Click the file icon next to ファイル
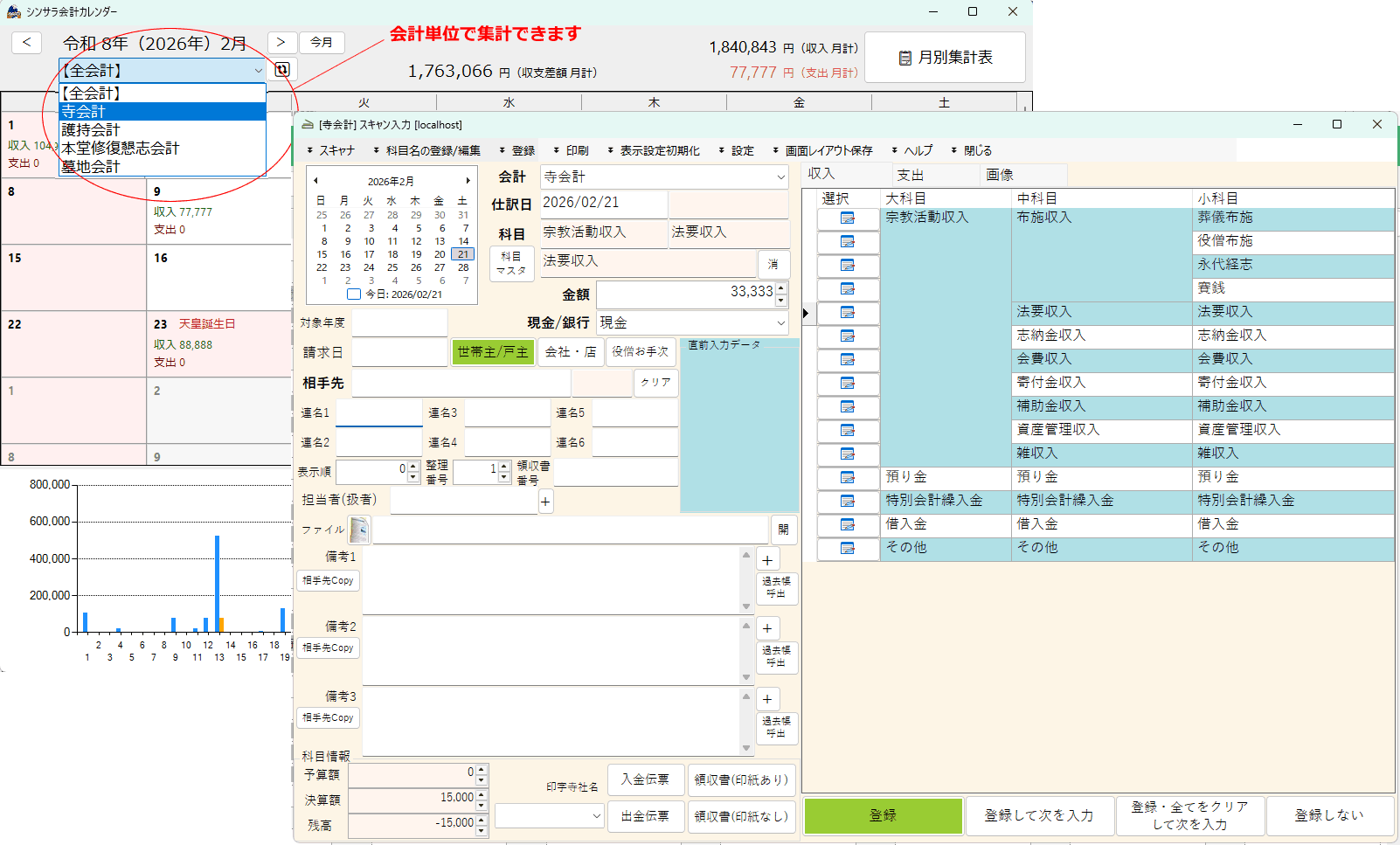This screenshot has height=845, width=1400. [358, 530]
